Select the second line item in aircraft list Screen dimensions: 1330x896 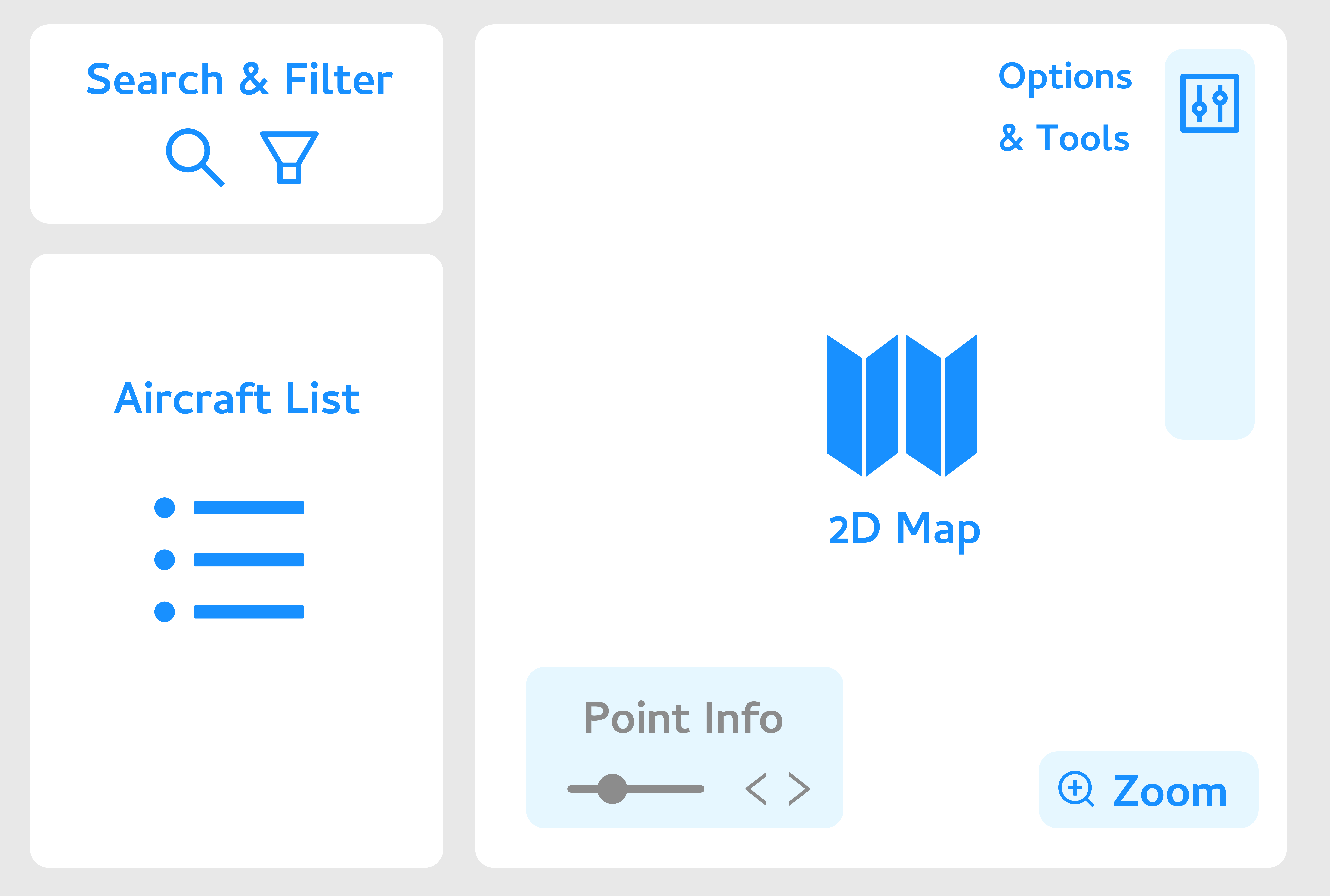249,559
